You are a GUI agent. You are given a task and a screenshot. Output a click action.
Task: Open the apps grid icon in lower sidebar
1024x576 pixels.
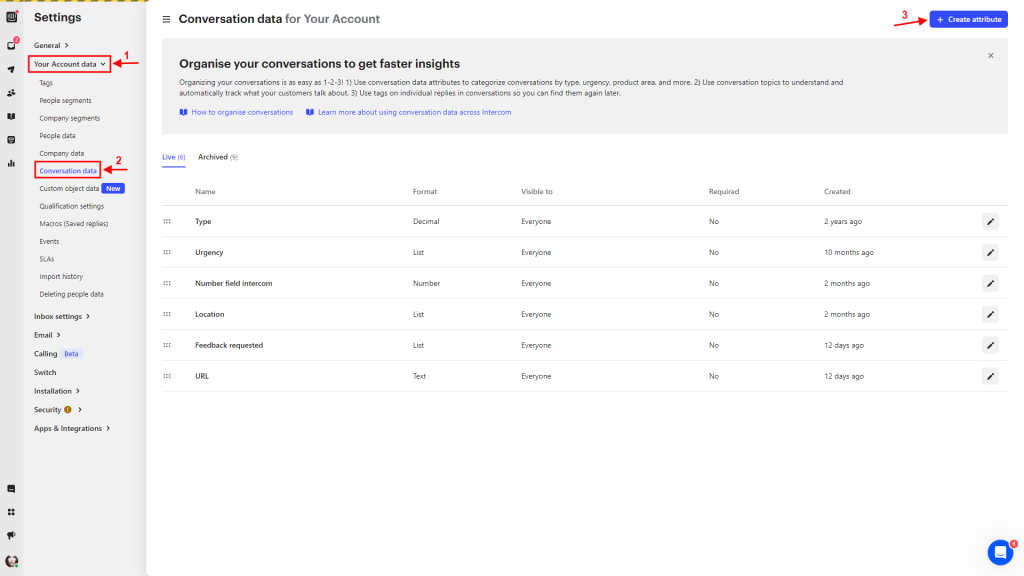(x=10, y=512)
